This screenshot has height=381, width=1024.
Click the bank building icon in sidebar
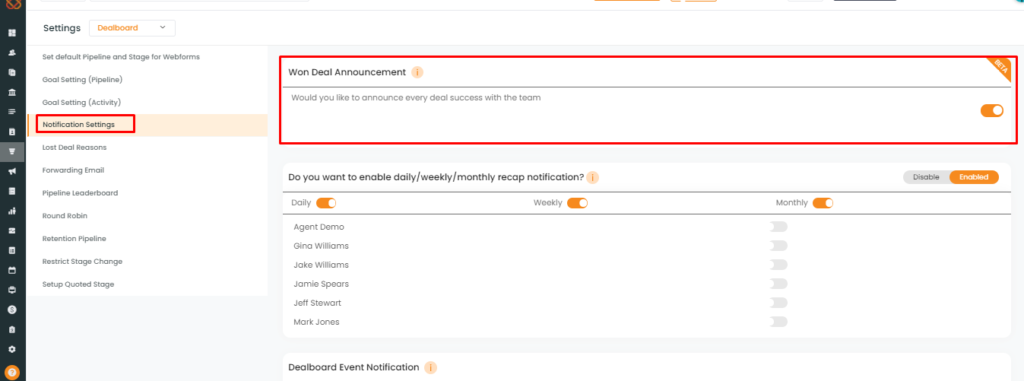(12, 92)
